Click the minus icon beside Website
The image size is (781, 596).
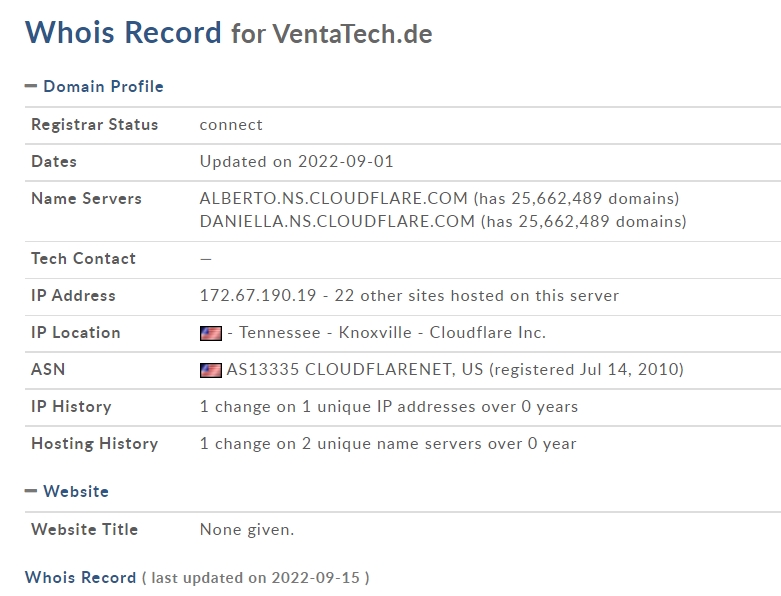pos(31,491)
